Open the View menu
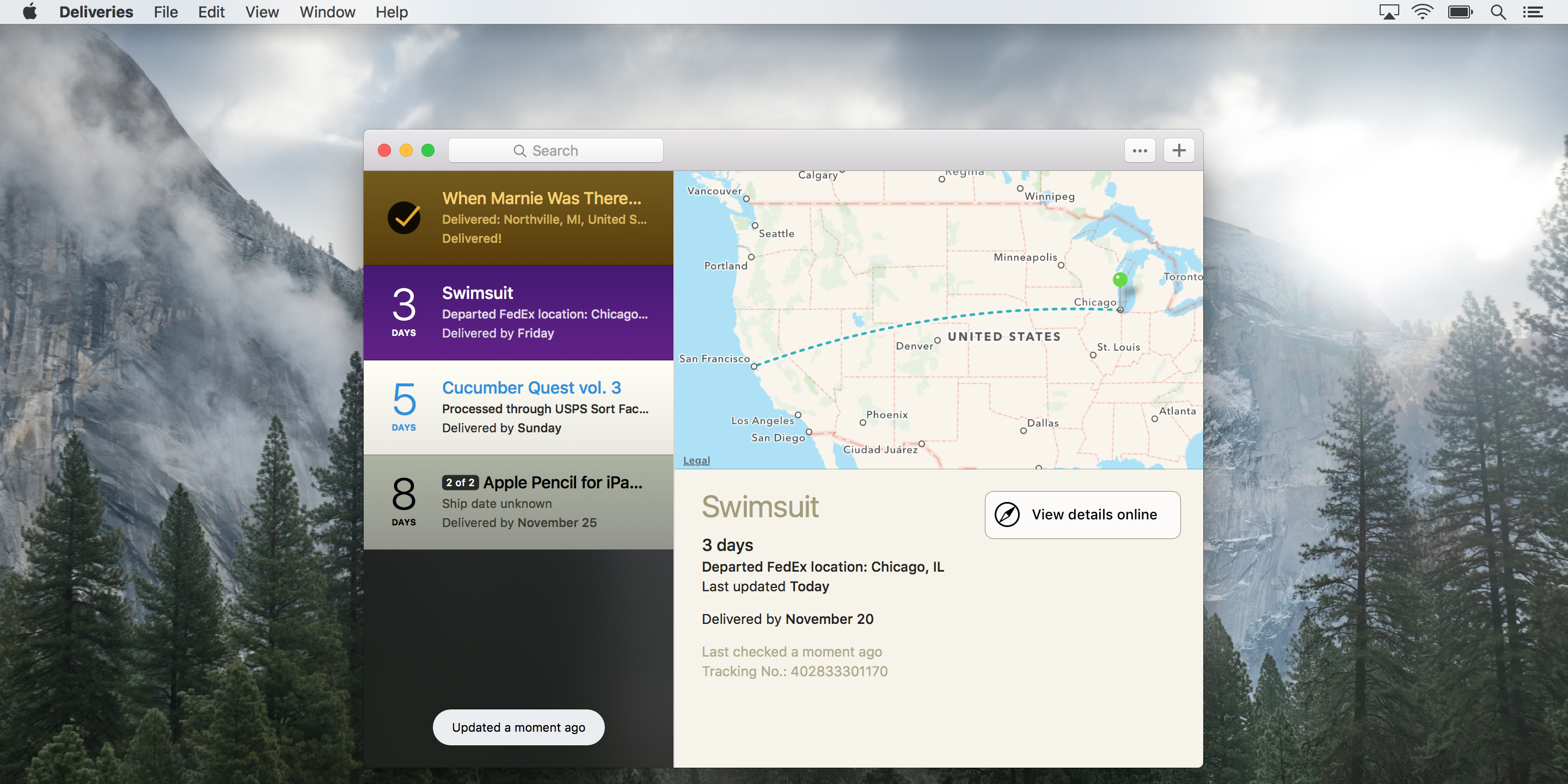Image resolution: width=1568 pixels, height=784 pixels. click(262, 11)
